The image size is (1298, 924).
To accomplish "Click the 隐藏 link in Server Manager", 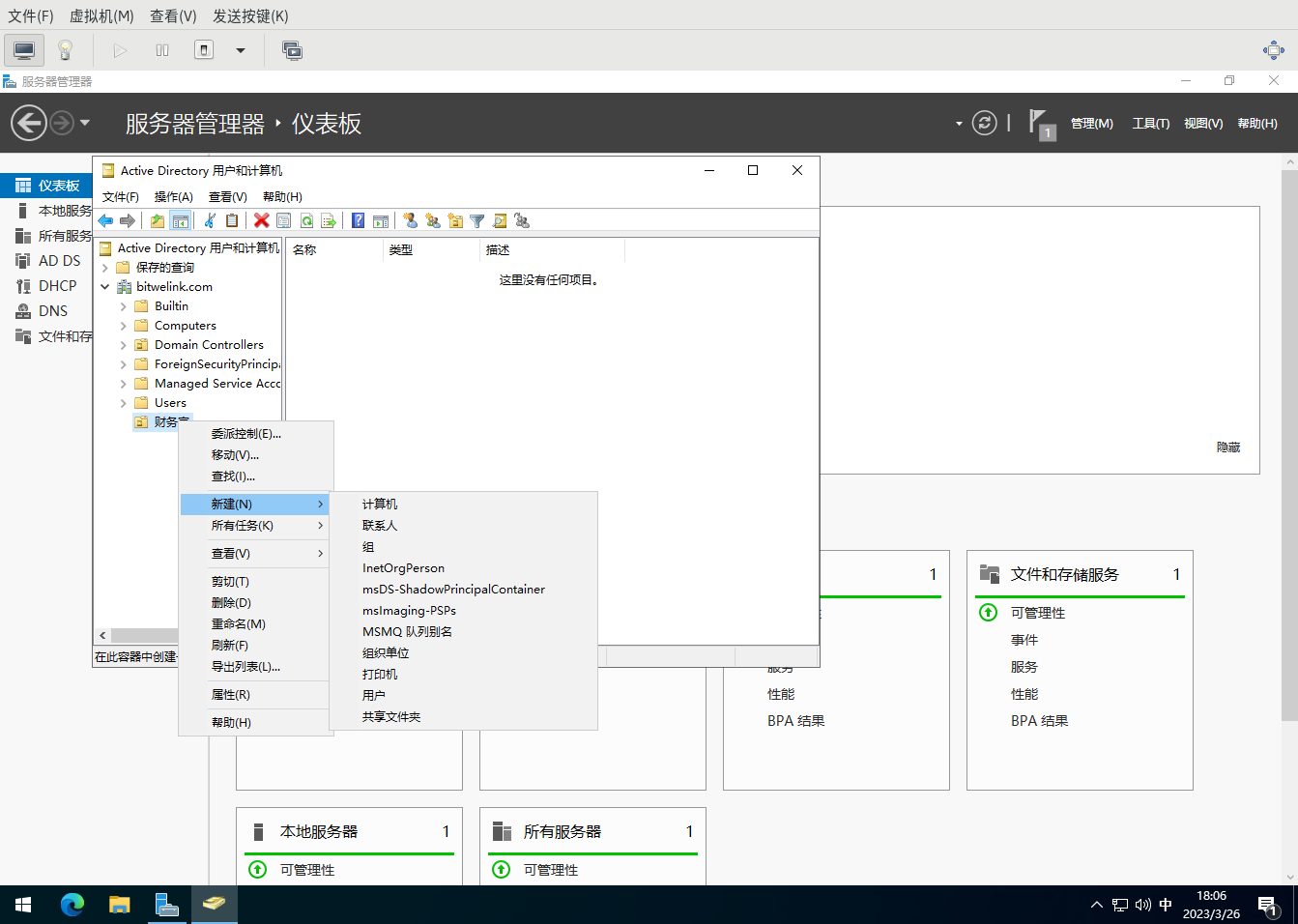I will coord(1228,448).
